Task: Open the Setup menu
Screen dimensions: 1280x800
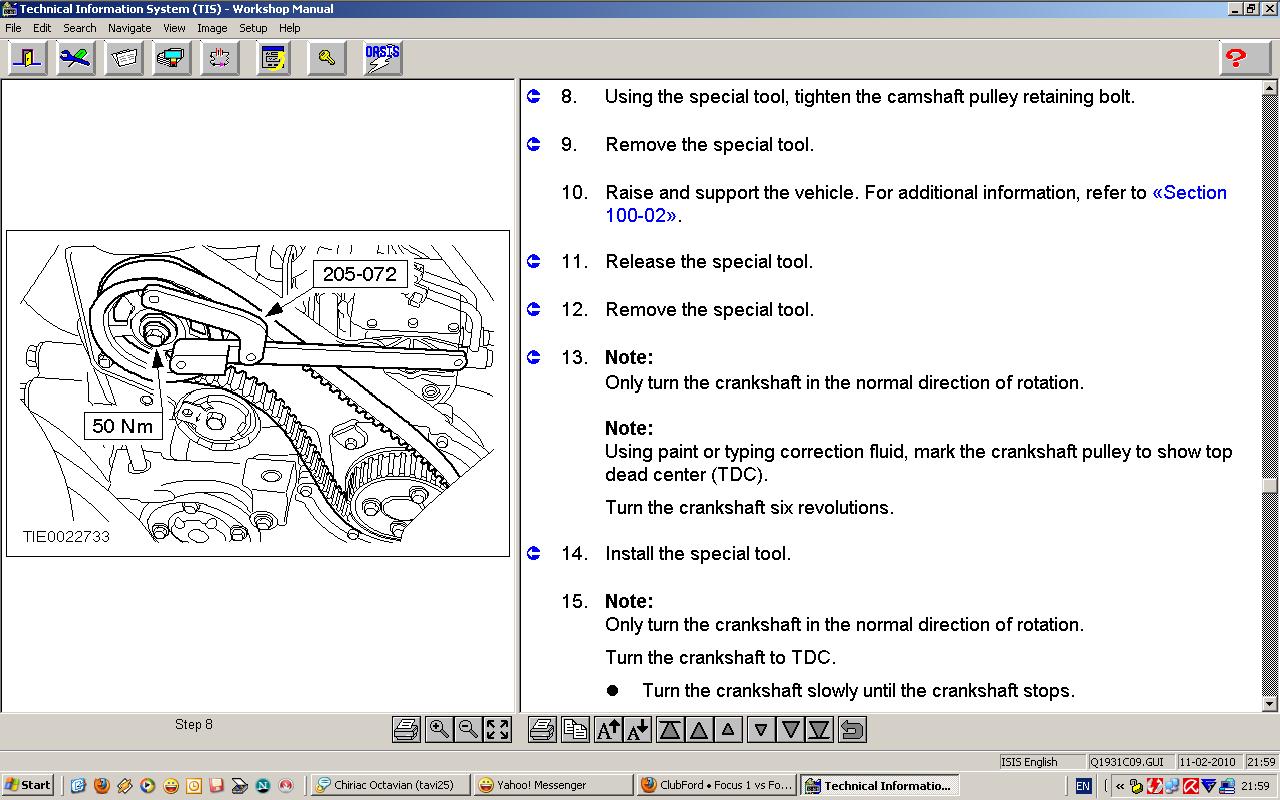Action: [x=253, y=28]
